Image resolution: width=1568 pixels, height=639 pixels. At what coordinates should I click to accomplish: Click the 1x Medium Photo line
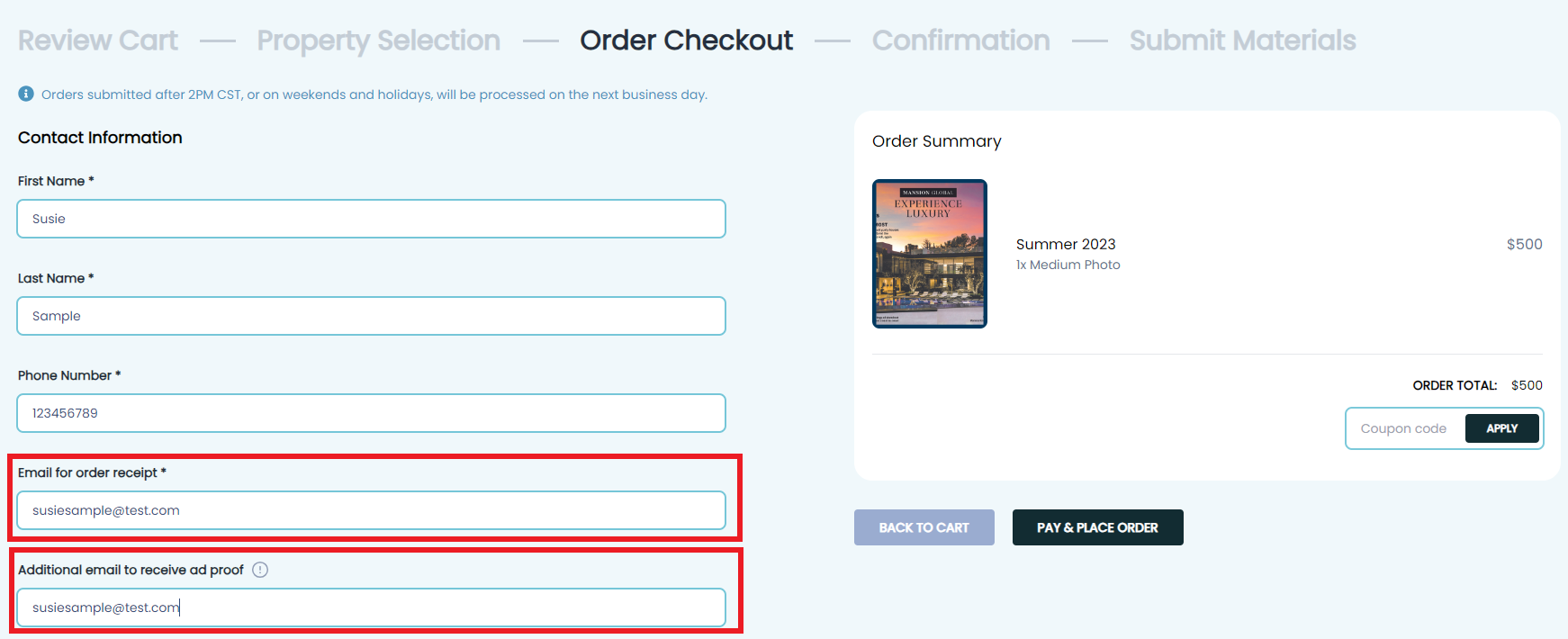1068,265
